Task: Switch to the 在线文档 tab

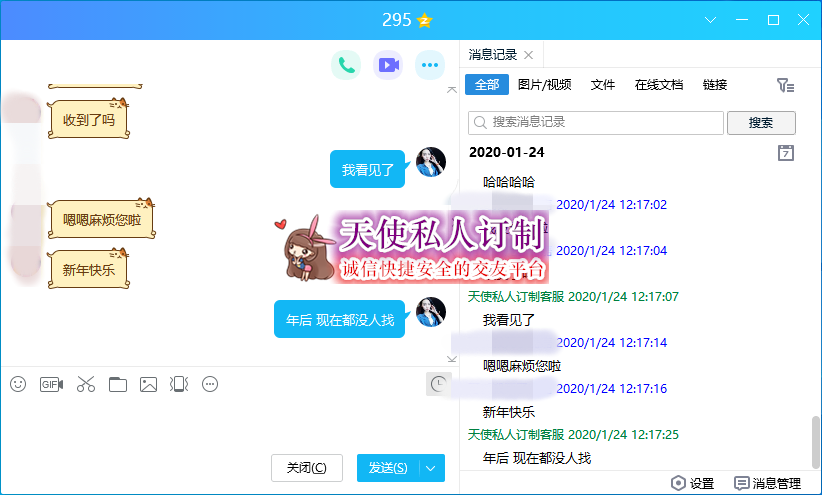Action: (659, 85)
